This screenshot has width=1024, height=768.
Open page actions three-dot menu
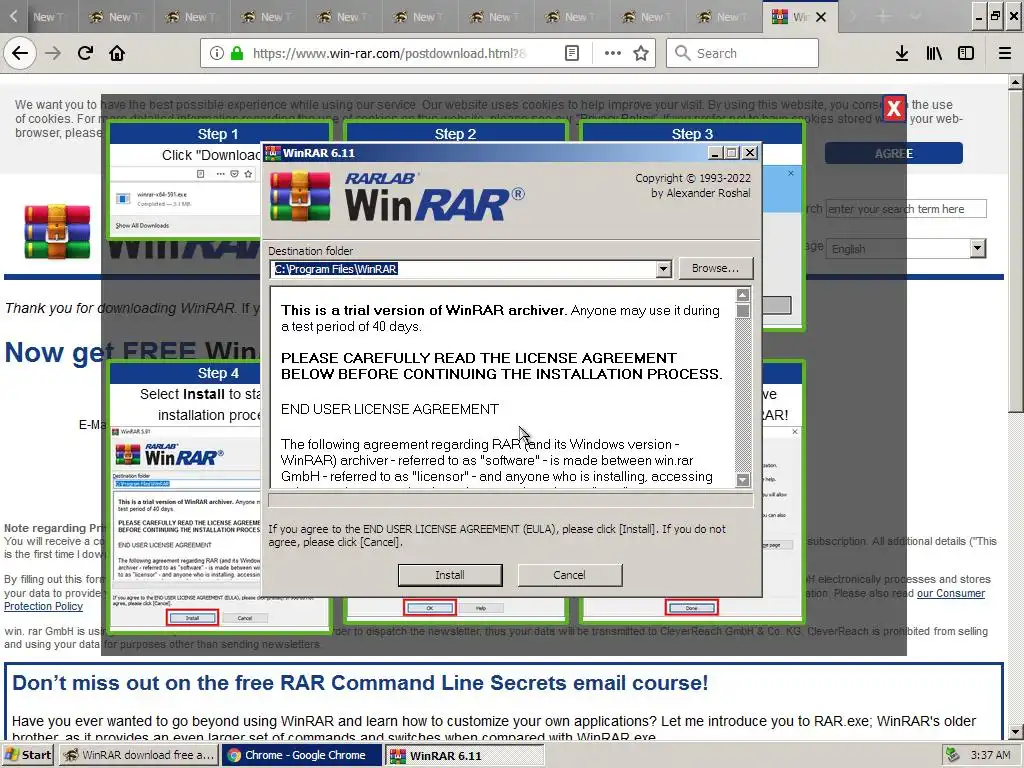pyautogui.click(x=613, y=54)
